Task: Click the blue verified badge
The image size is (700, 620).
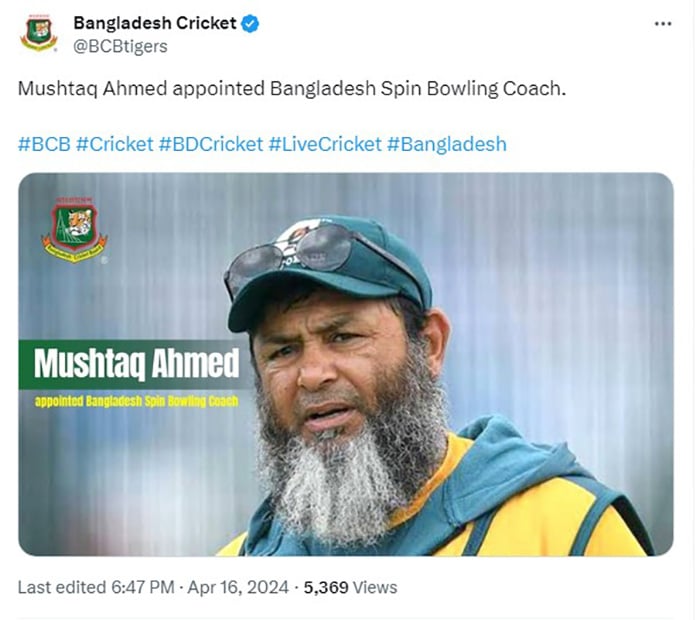Action: pos(251,23)
